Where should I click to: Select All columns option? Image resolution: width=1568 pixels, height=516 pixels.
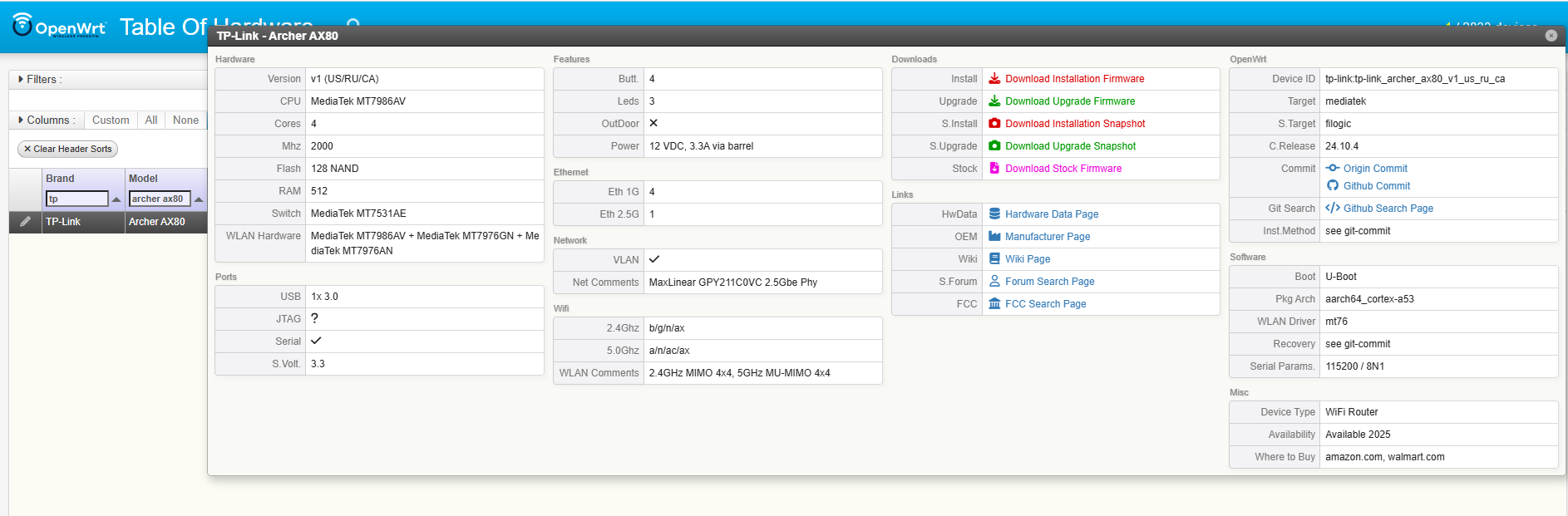(x=151, y=120)
